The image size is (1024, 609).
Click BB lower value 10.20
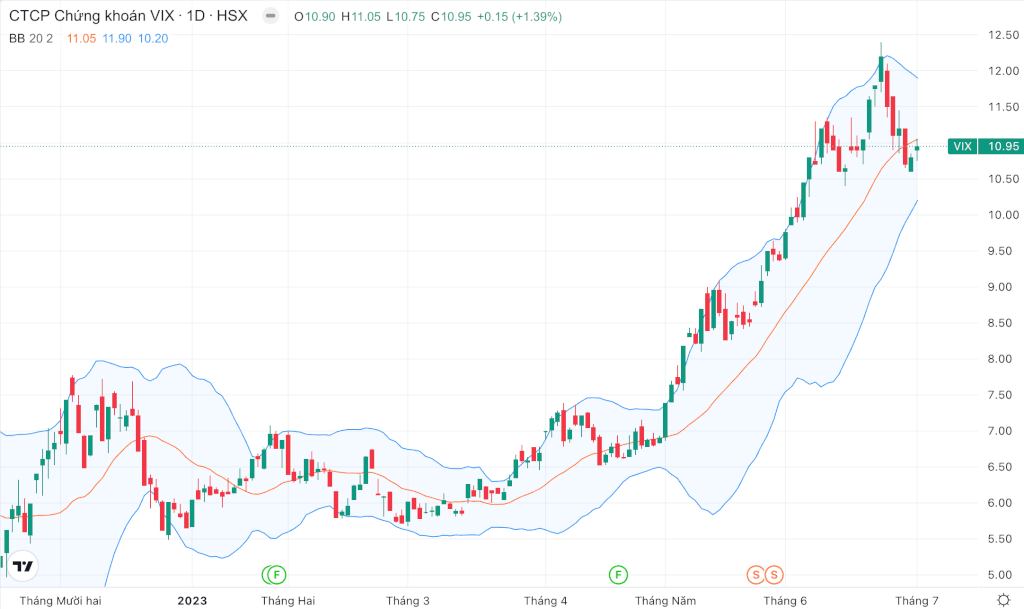(153, 39)
